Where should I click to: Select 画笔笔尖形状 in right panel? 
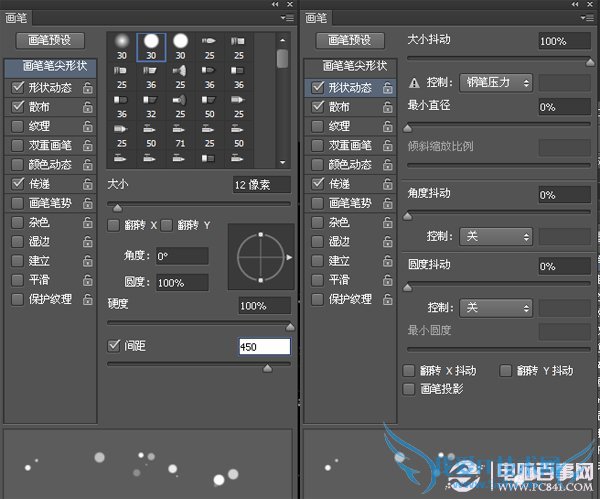coord(350,67)
